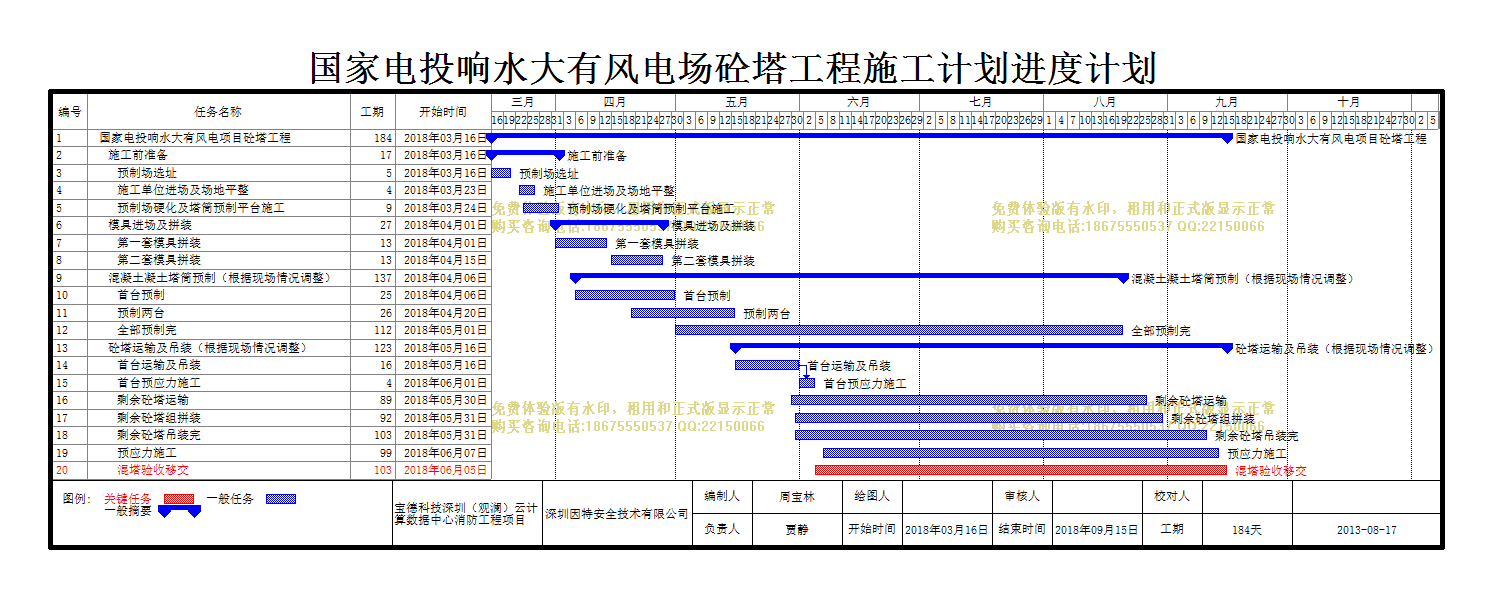Select the 首台预制 Gantt bar
The height and width of the screenshot is (596, 1491).
[625, 295]
